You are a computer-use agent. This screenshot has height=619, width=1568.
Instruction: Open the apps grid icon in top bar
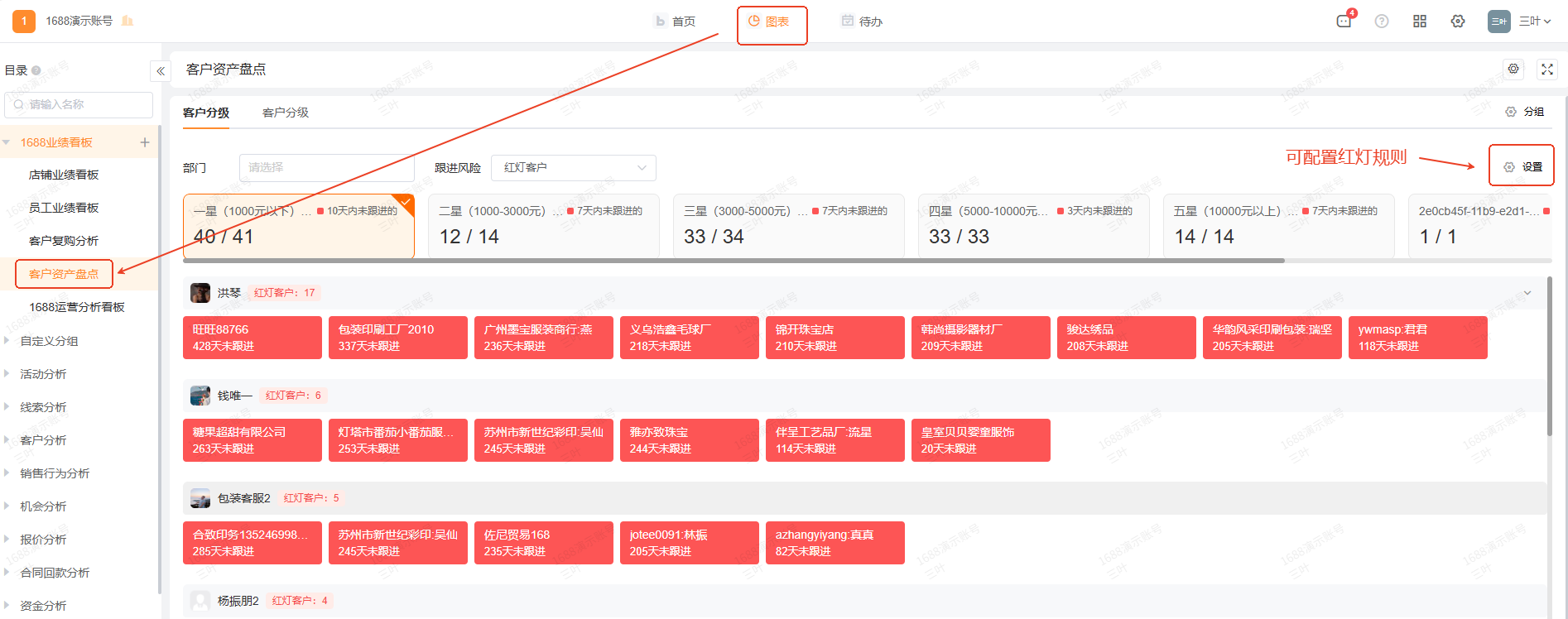point(1420,22)
